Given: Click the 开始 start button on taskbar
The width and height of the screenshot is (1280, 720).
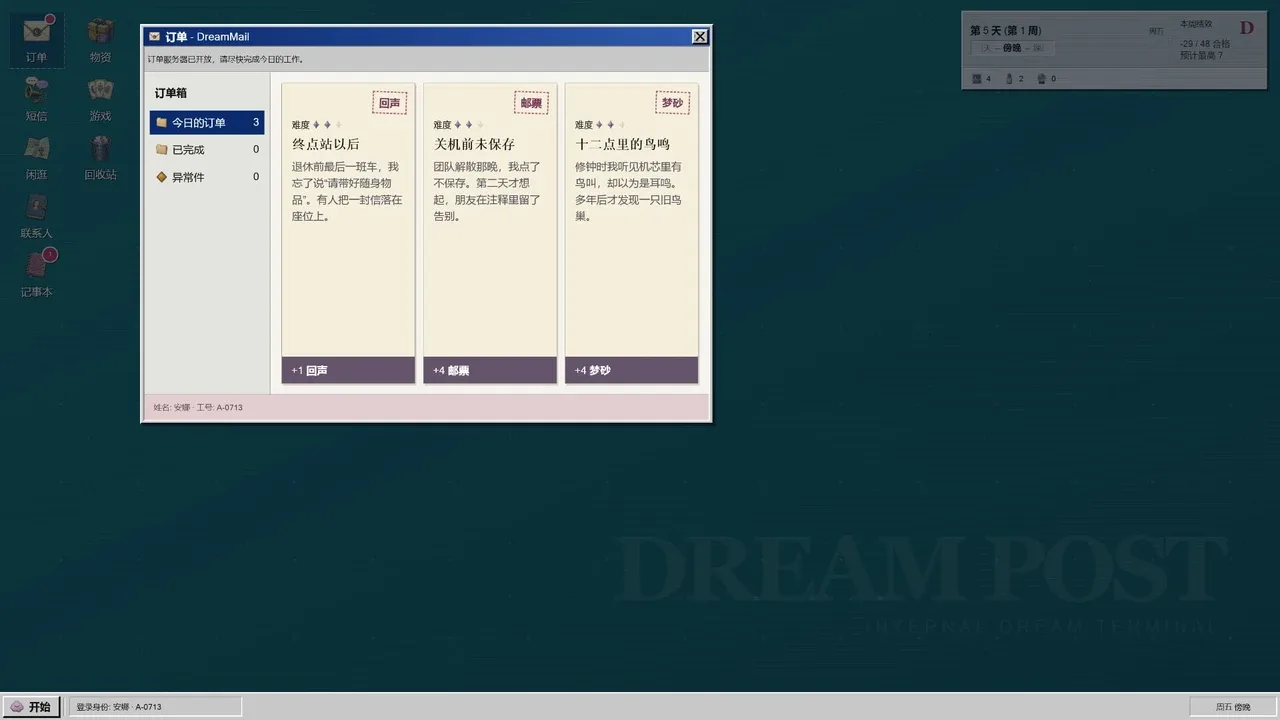Looking at the screenshot, I should pos(31,706).
